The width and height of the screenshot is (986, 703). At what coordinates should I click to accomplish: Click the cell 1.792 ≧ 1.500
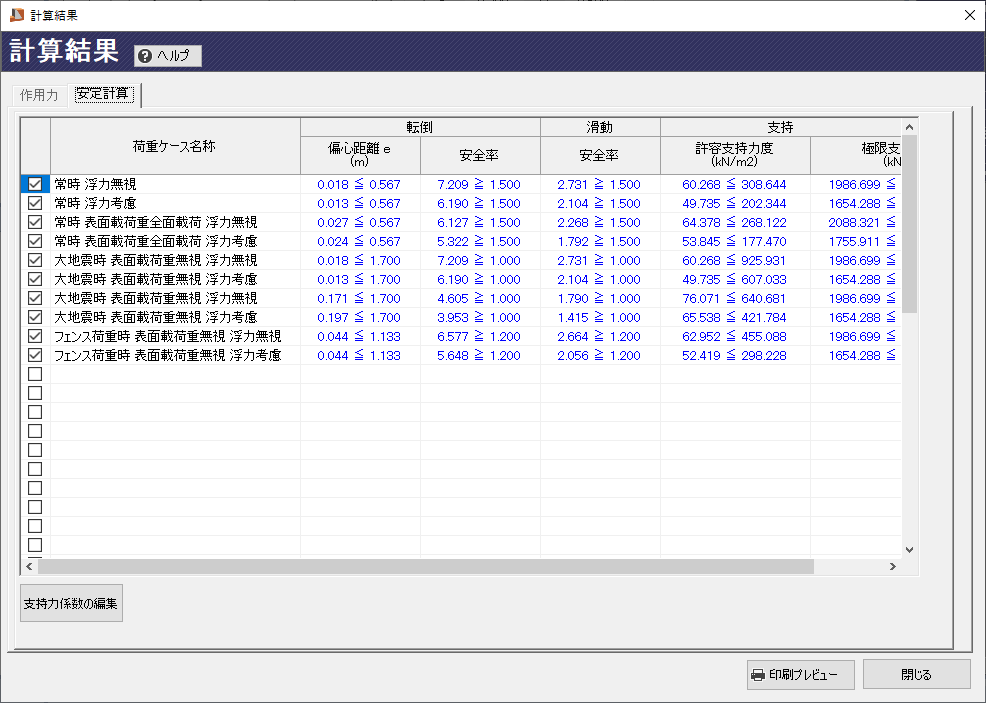599,241
